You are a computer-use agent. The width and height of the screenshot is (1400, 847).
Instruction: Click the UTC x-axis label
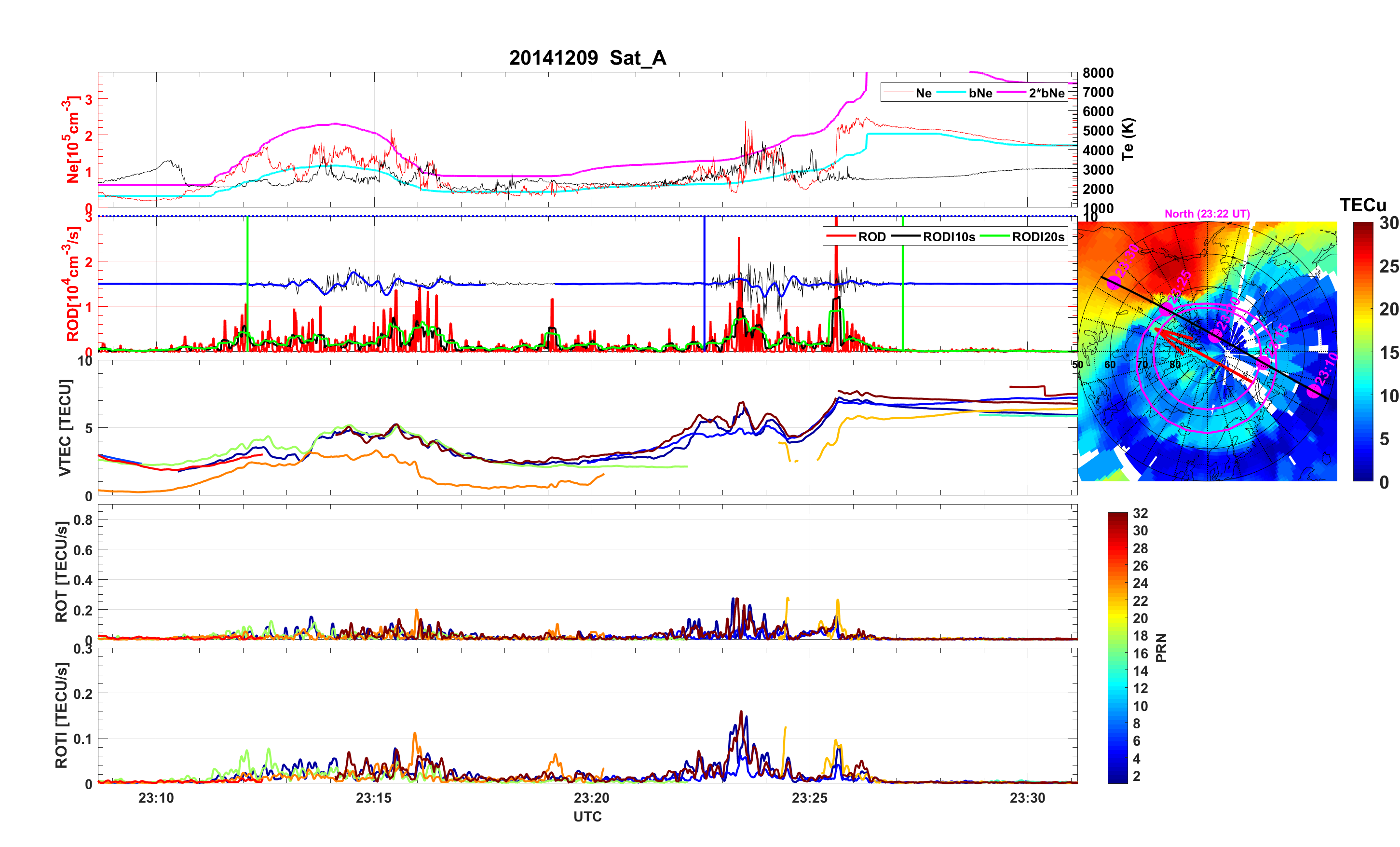click(587, 817)
